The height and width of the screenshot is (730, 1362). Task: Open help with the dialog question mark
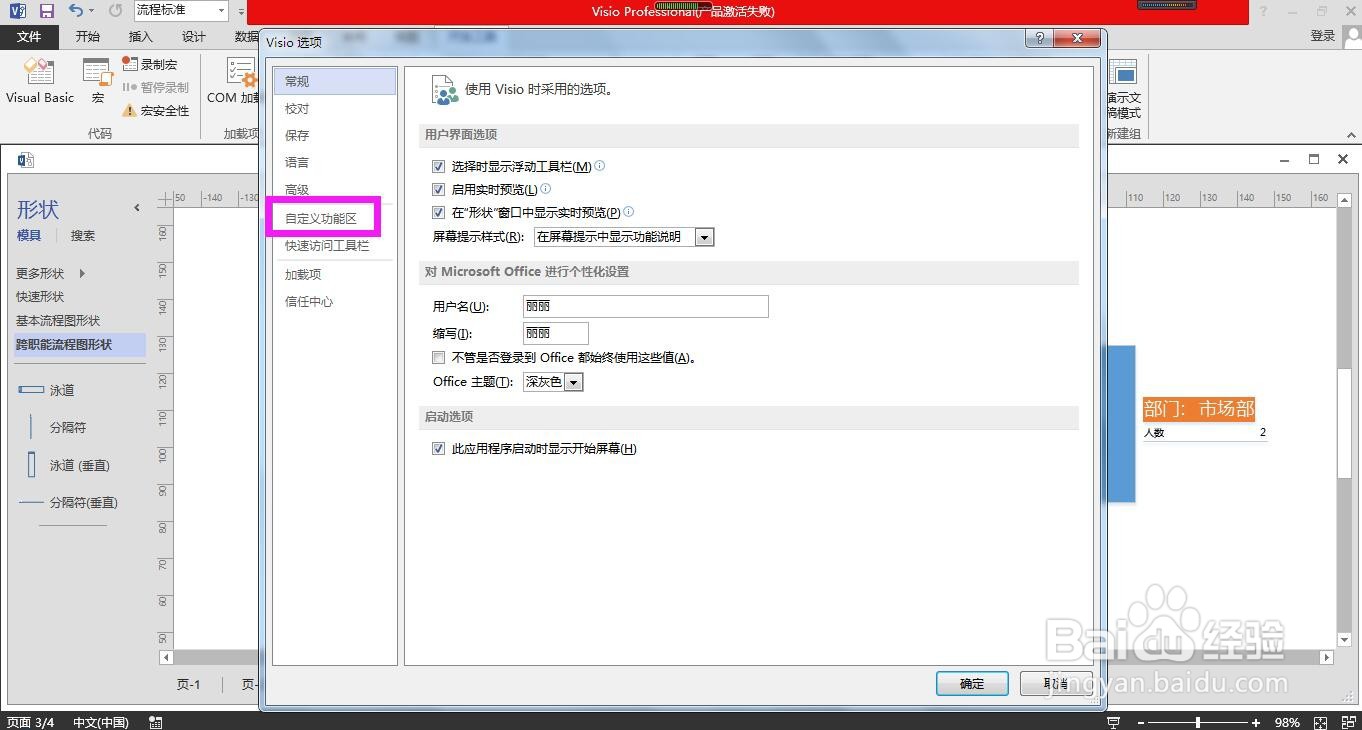(1040, 38)
